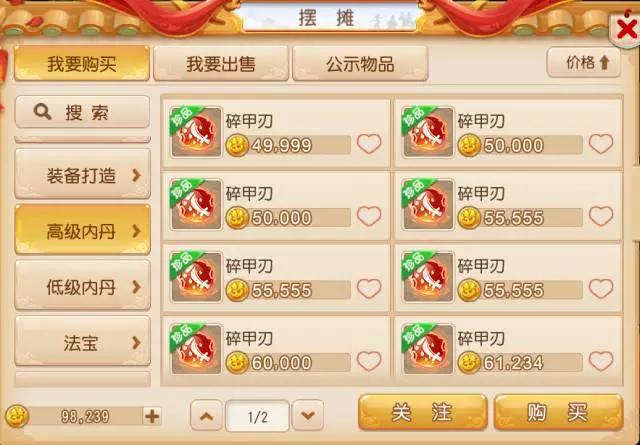Toggle the 价格 sort order
Image resolution: width=640 pixels, height=445 pixels.
(x=584, y=62)
